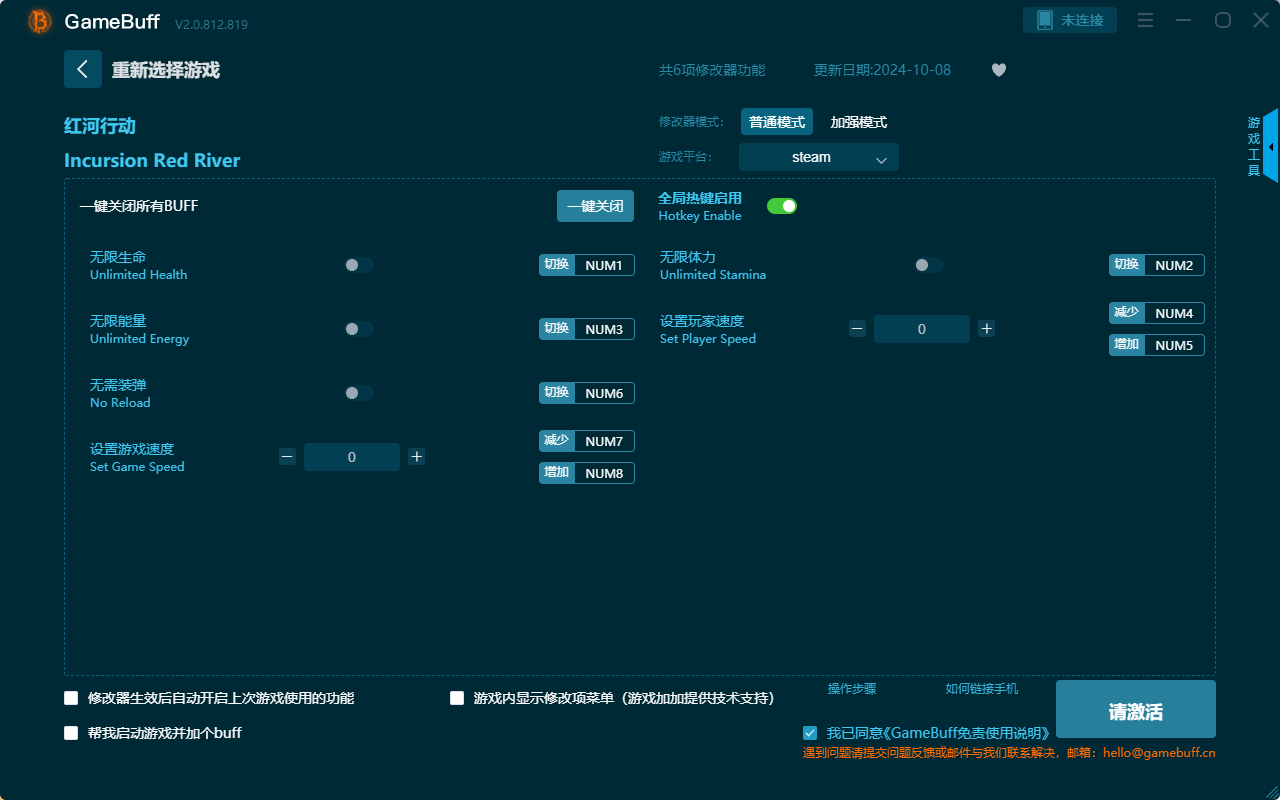Viewport: 1280px width, 800px height.
Task: Go back using the back arrow
Action: point(83,68)
